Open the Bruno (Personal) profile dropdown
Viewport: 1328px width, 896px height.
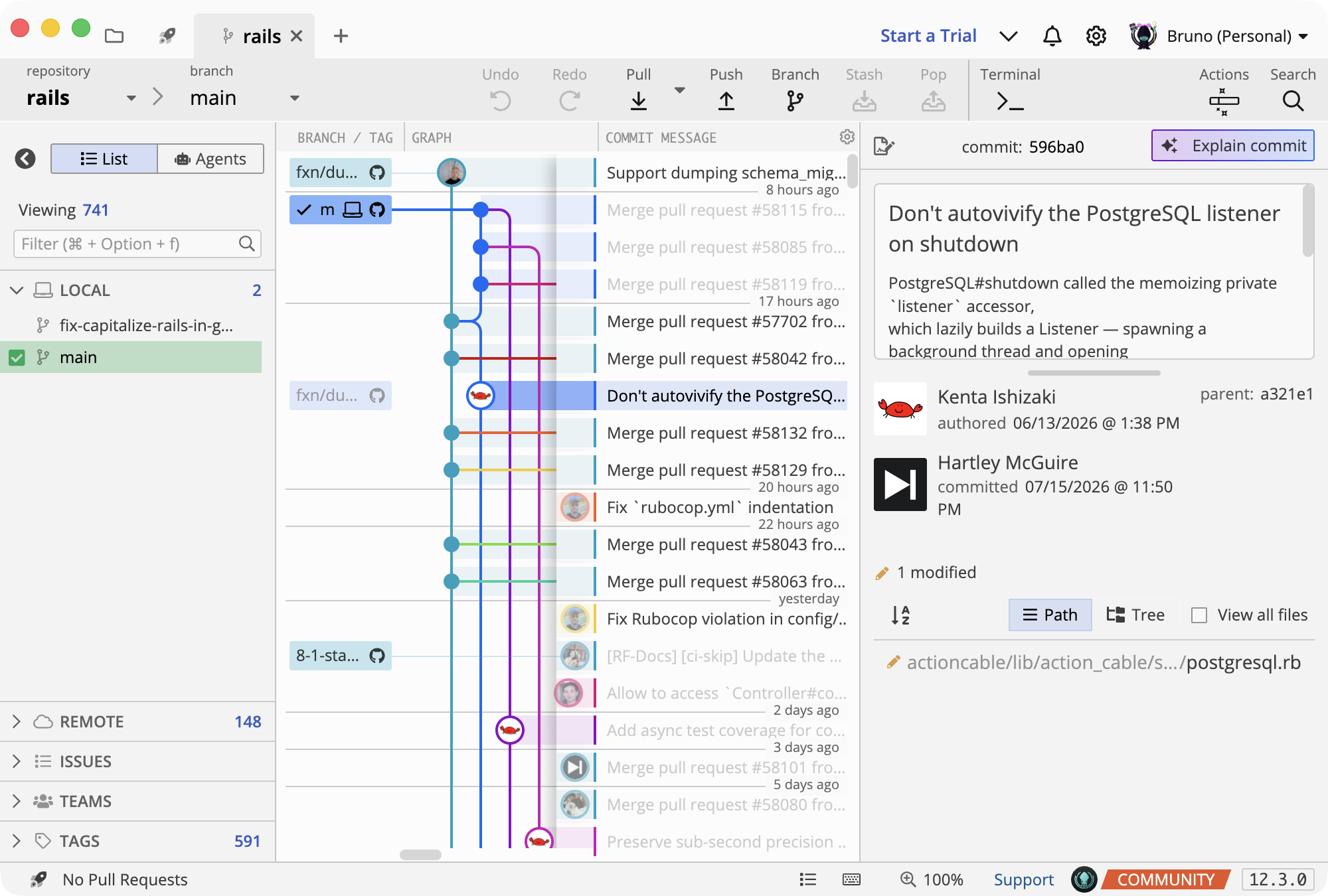tap(1303, 37)
